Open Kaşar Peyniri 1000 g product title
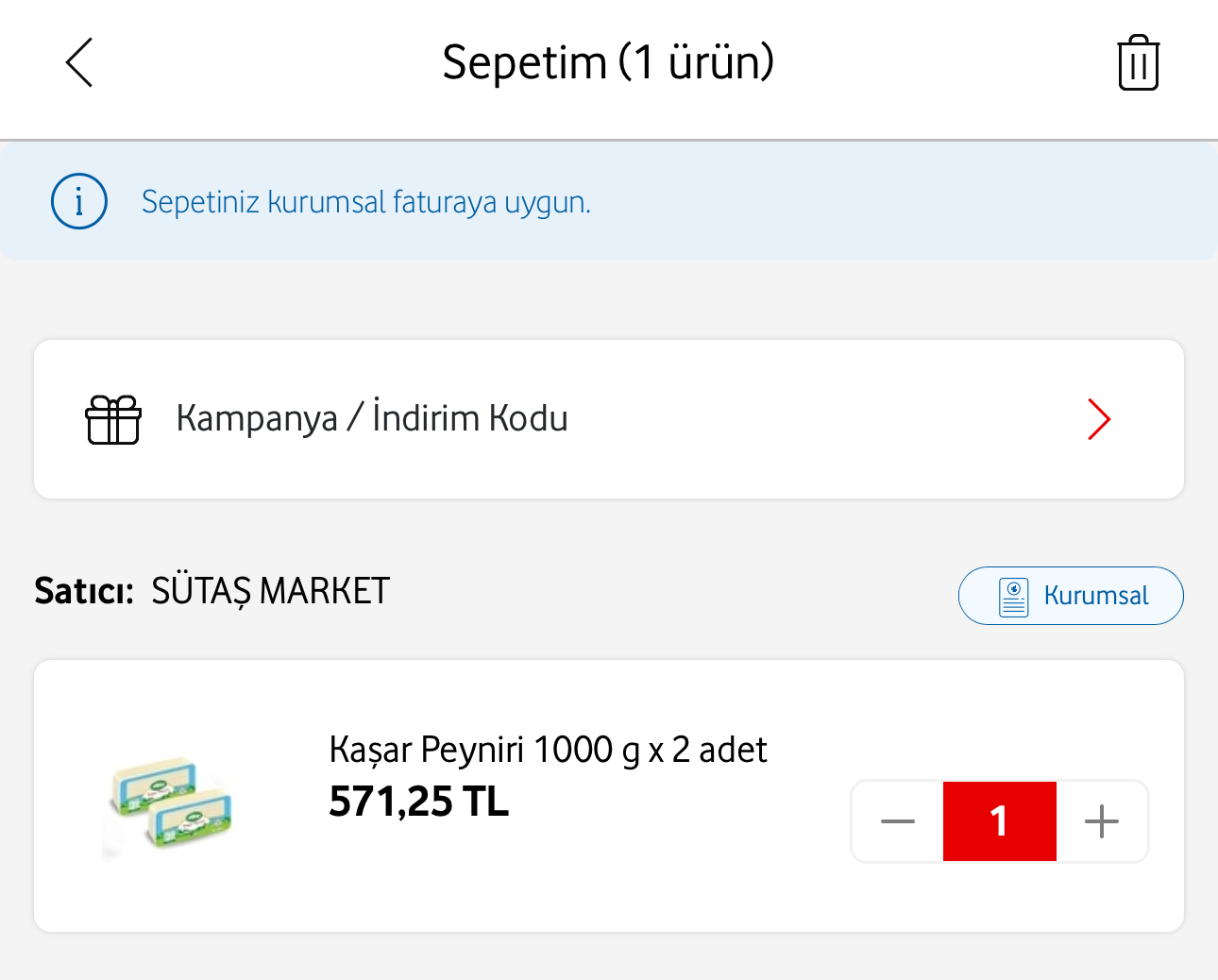 (548, 750)
